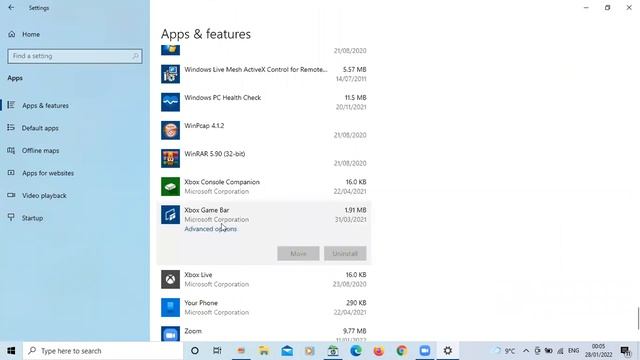Open Default apps section
Viewport: 640px width, 360px height.
click(x=40, y=128)
